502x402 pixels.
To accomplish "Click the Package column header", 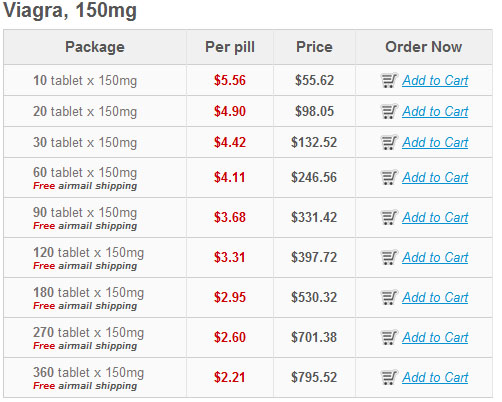I will tap(95, 47).
